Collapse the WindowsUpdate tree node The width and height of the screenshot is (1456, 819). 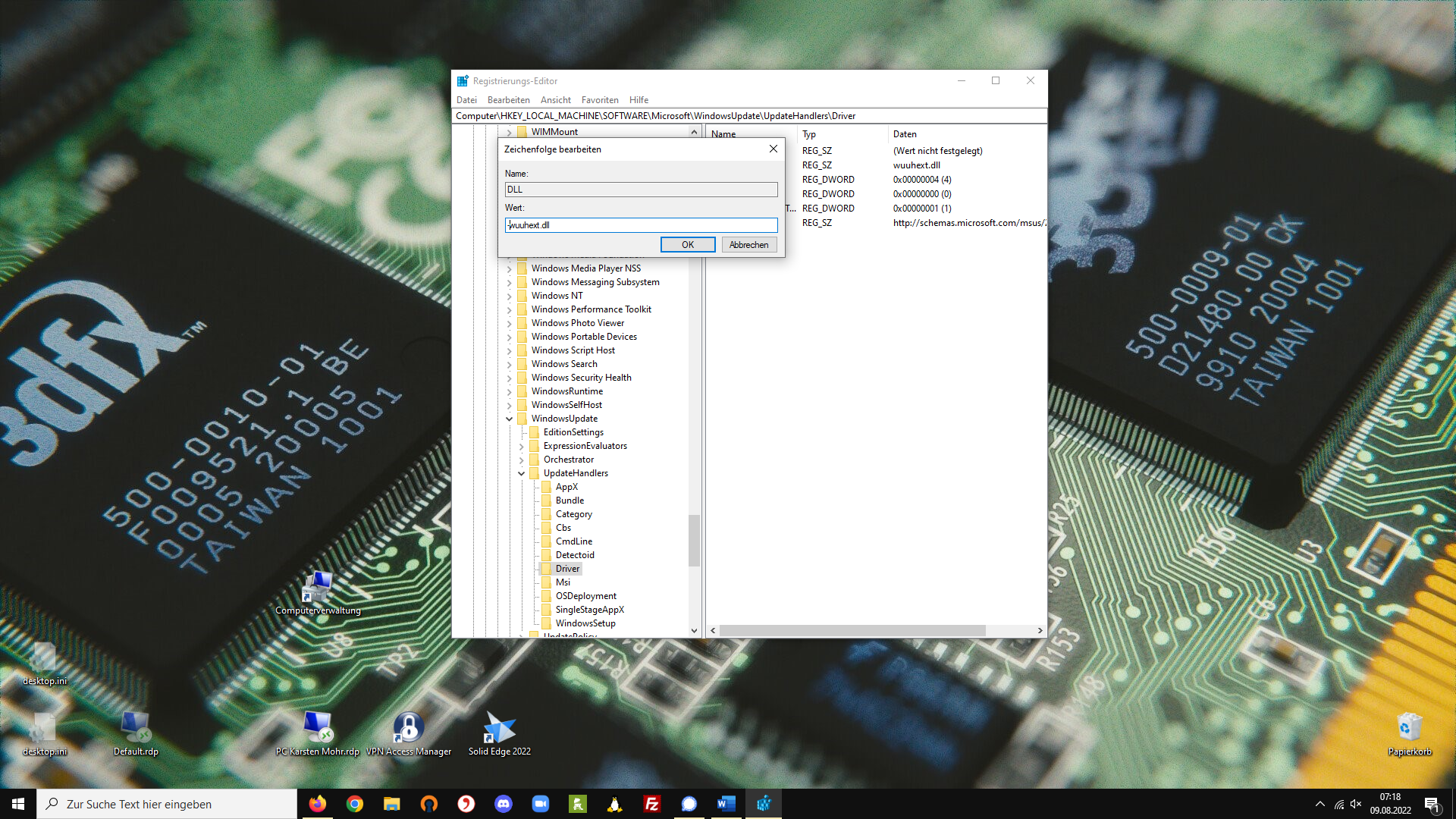click(509, 419)
